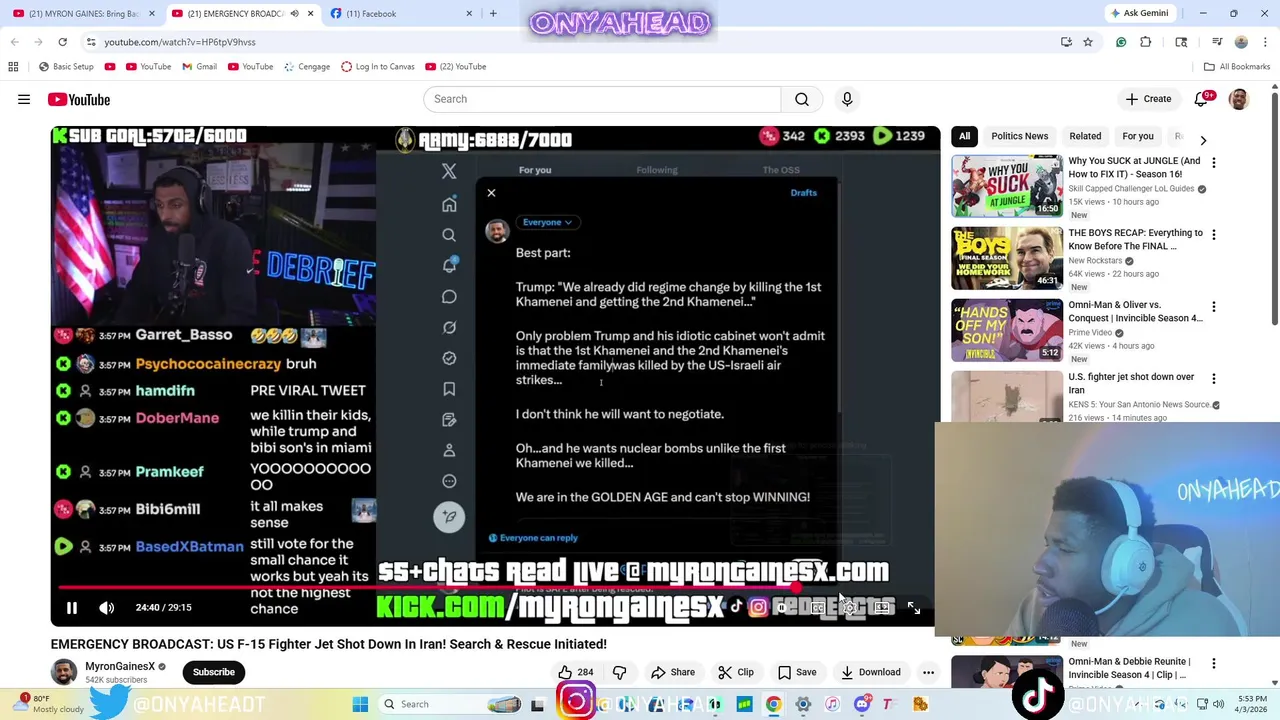
Task: Enter fullscreen on the video player
Action: (x=914, y=607)
